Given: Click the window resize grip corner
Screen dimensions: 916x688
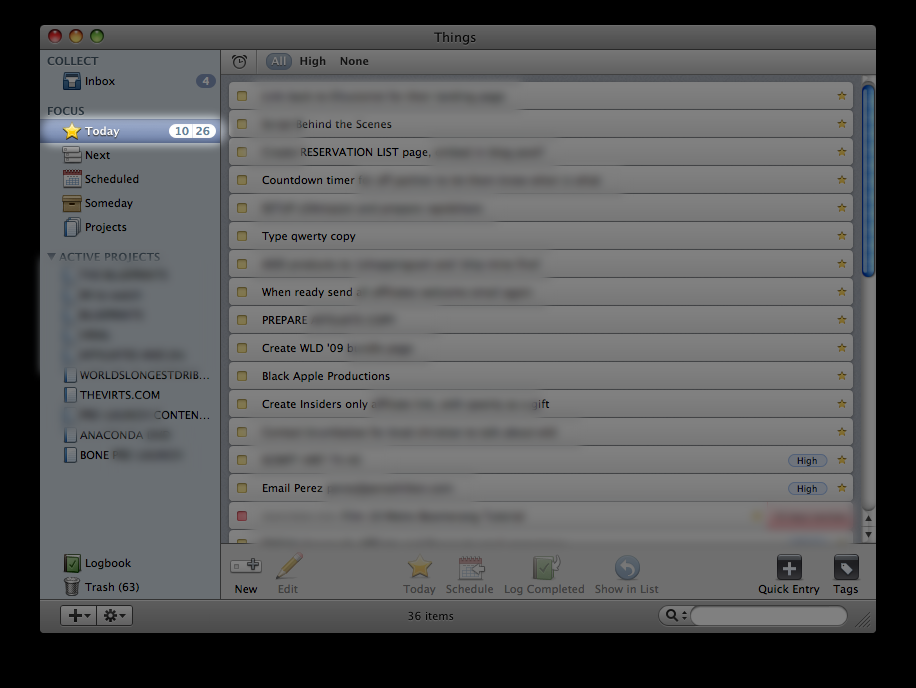Looking at the screenshot, I should [x=863, y=620].
